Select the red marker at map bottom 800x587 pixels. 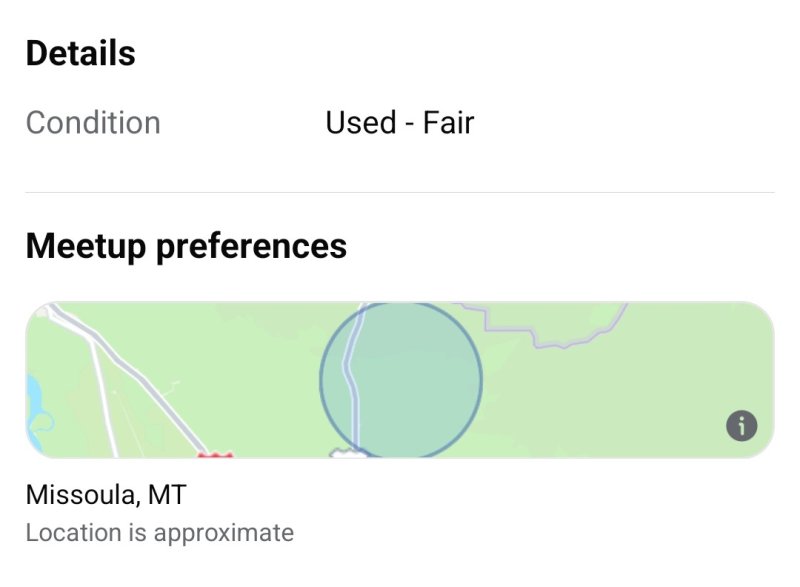(215, 454)
